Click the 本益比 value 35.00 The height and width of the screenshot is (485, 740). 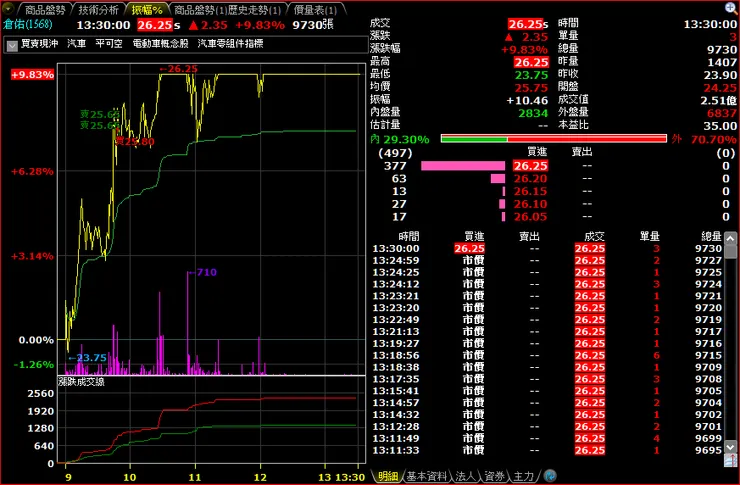point(720,125)
